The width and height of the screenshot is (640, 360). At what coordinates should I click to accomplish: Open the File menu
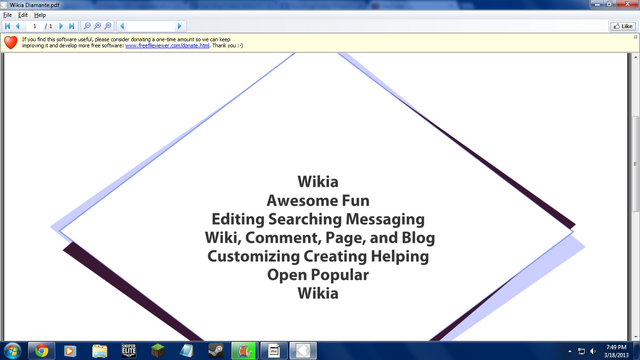(x=7, y=15)
